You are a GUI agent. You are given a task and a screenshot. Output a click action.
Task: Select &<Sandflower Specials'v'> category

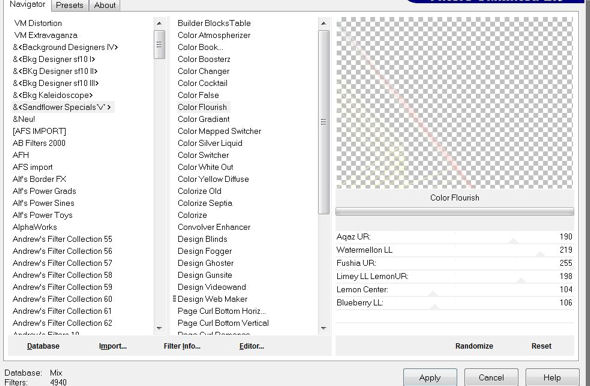pos(62,107)
